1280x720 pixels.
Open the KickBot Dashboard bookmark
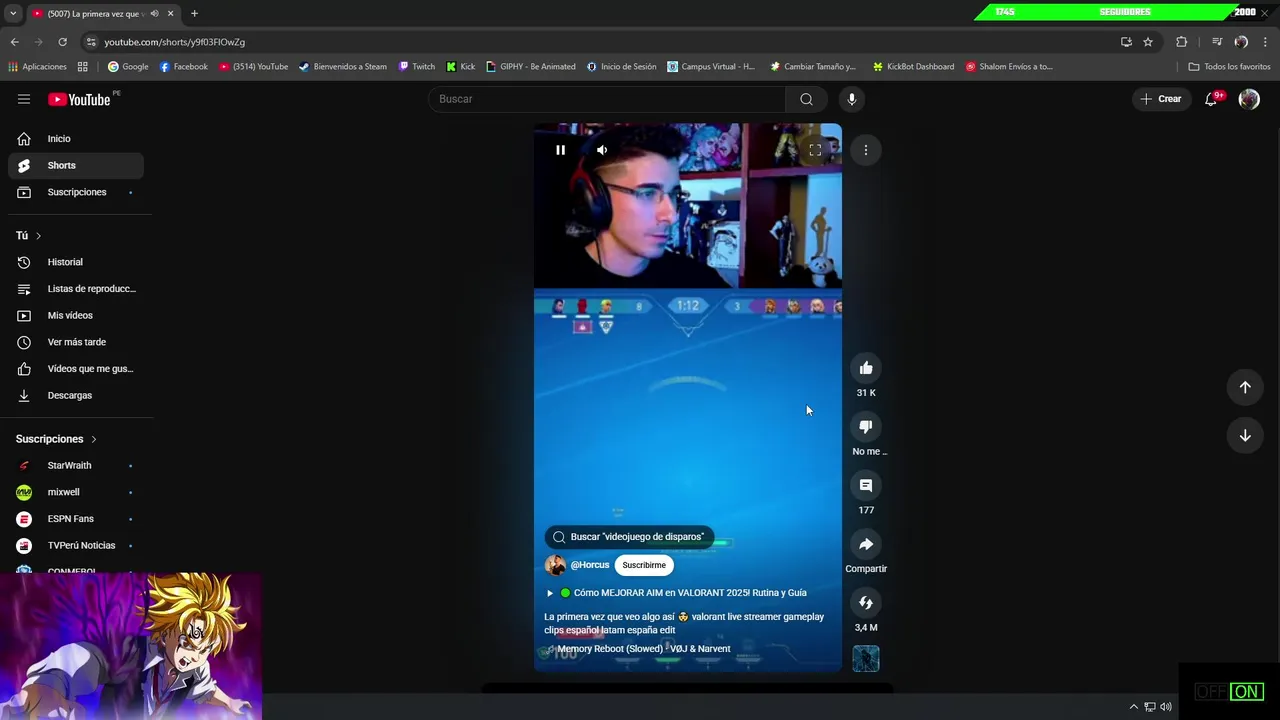[x=913, y=67]
